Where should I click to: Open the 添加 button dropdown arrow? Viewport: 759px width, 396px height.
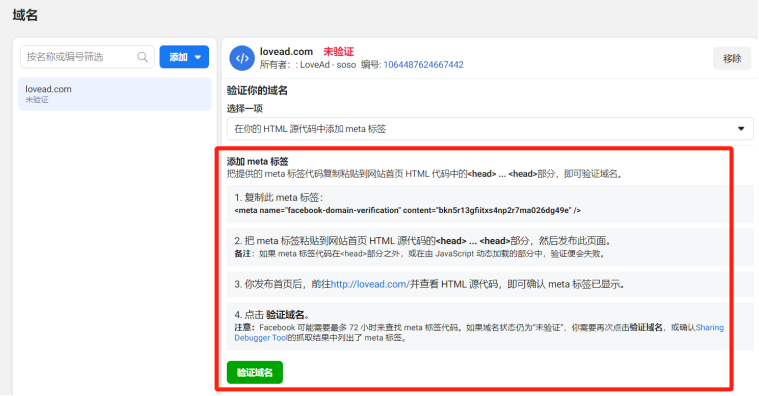coord(198,57)
